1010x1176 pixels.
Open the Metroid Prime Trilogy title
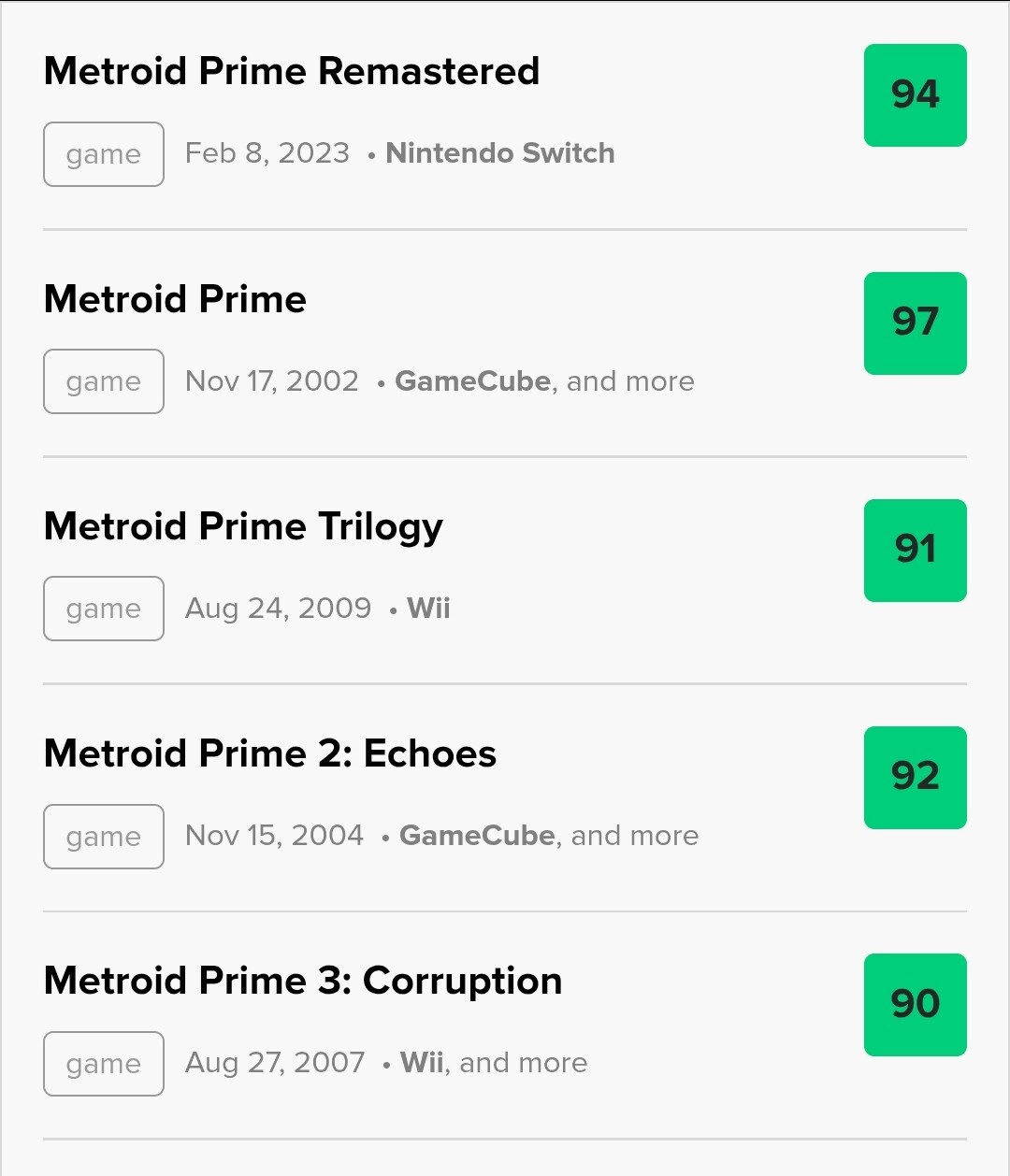pos(243,527)
